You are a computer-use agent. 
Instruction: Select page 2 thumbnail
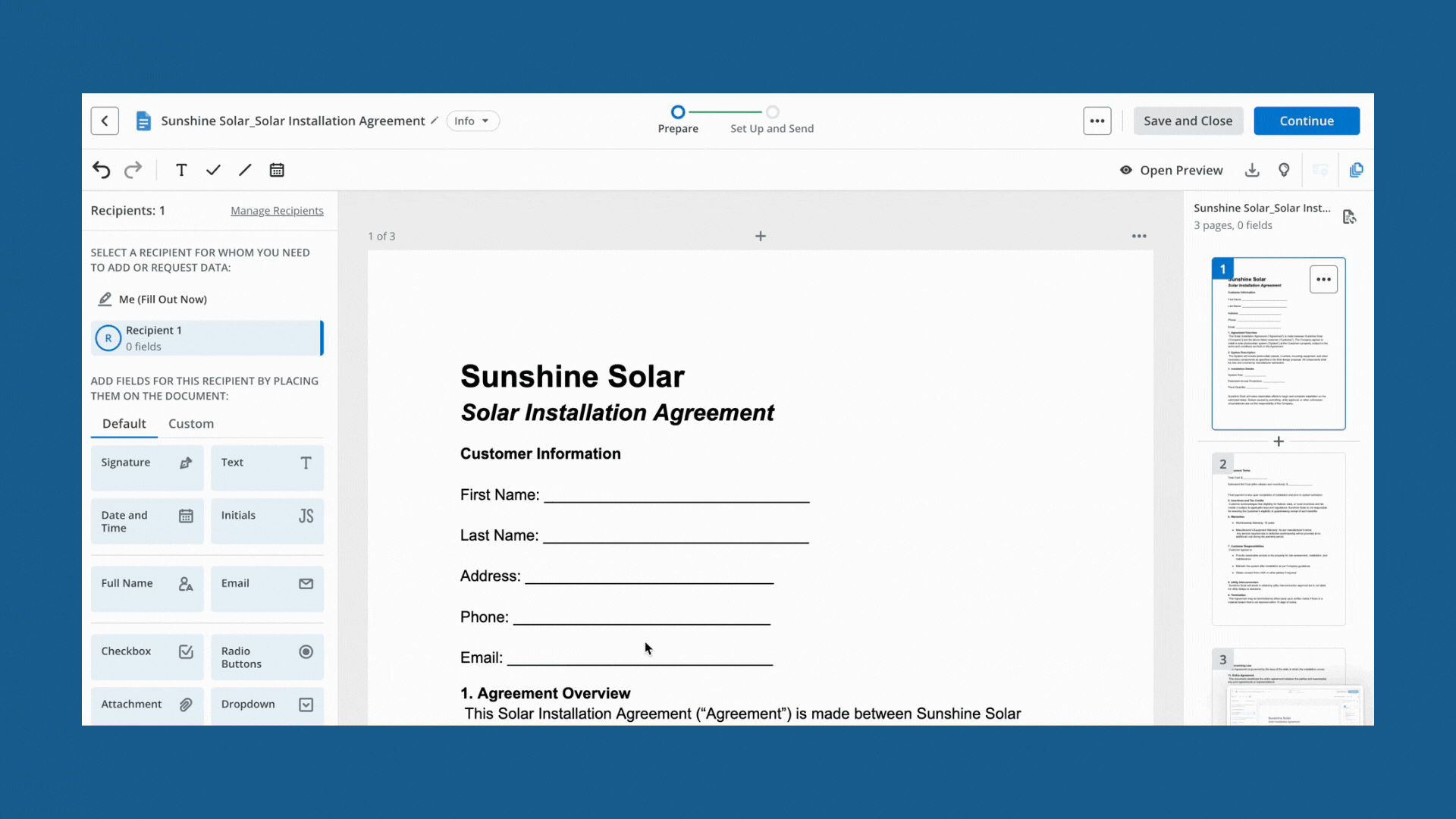pyautogui.click(x=1279, y=539)
